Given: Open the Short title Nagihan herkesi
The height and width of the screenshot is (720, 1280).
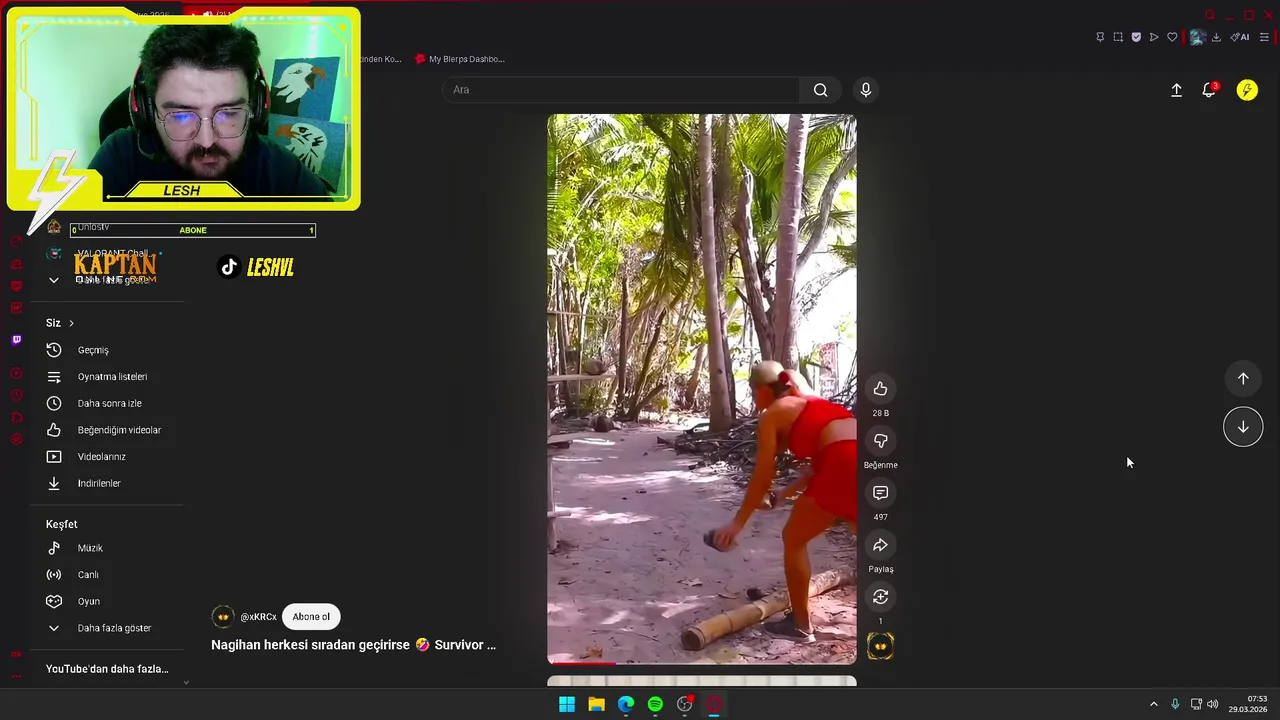Looking at the screenshot, I should coord(353,645).
